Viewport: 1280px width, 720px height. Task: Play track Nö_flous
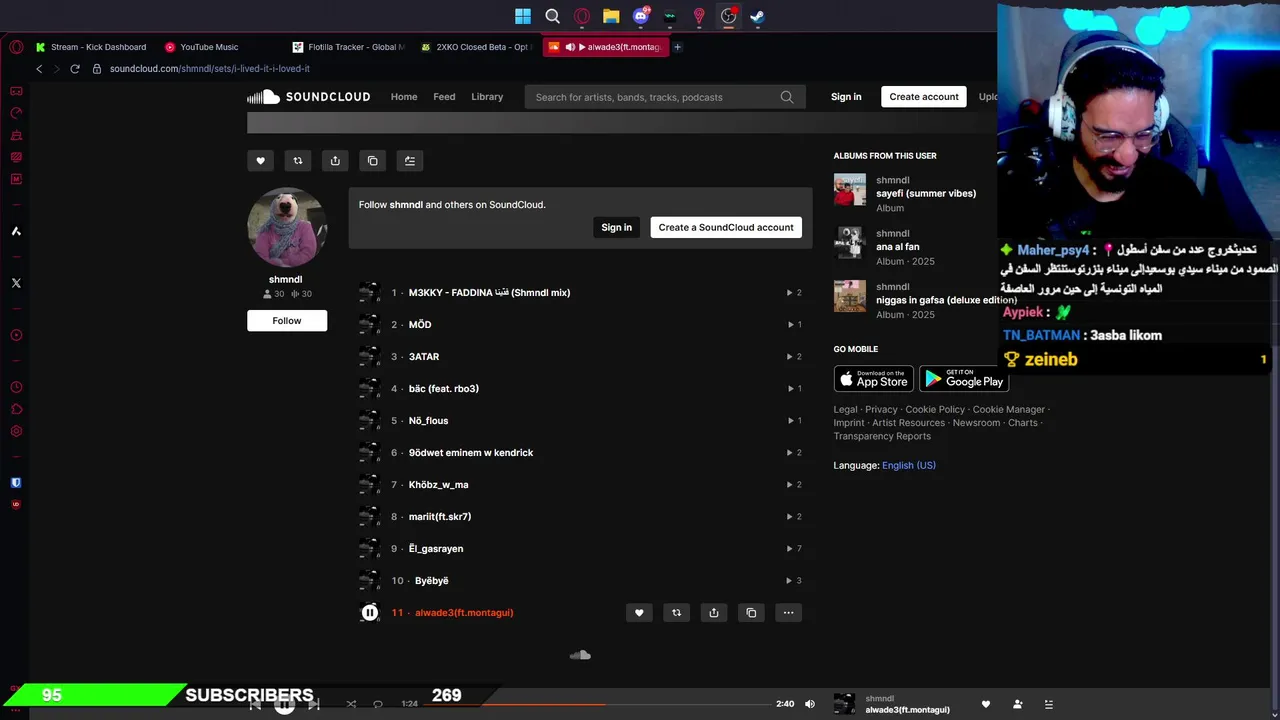428,420
